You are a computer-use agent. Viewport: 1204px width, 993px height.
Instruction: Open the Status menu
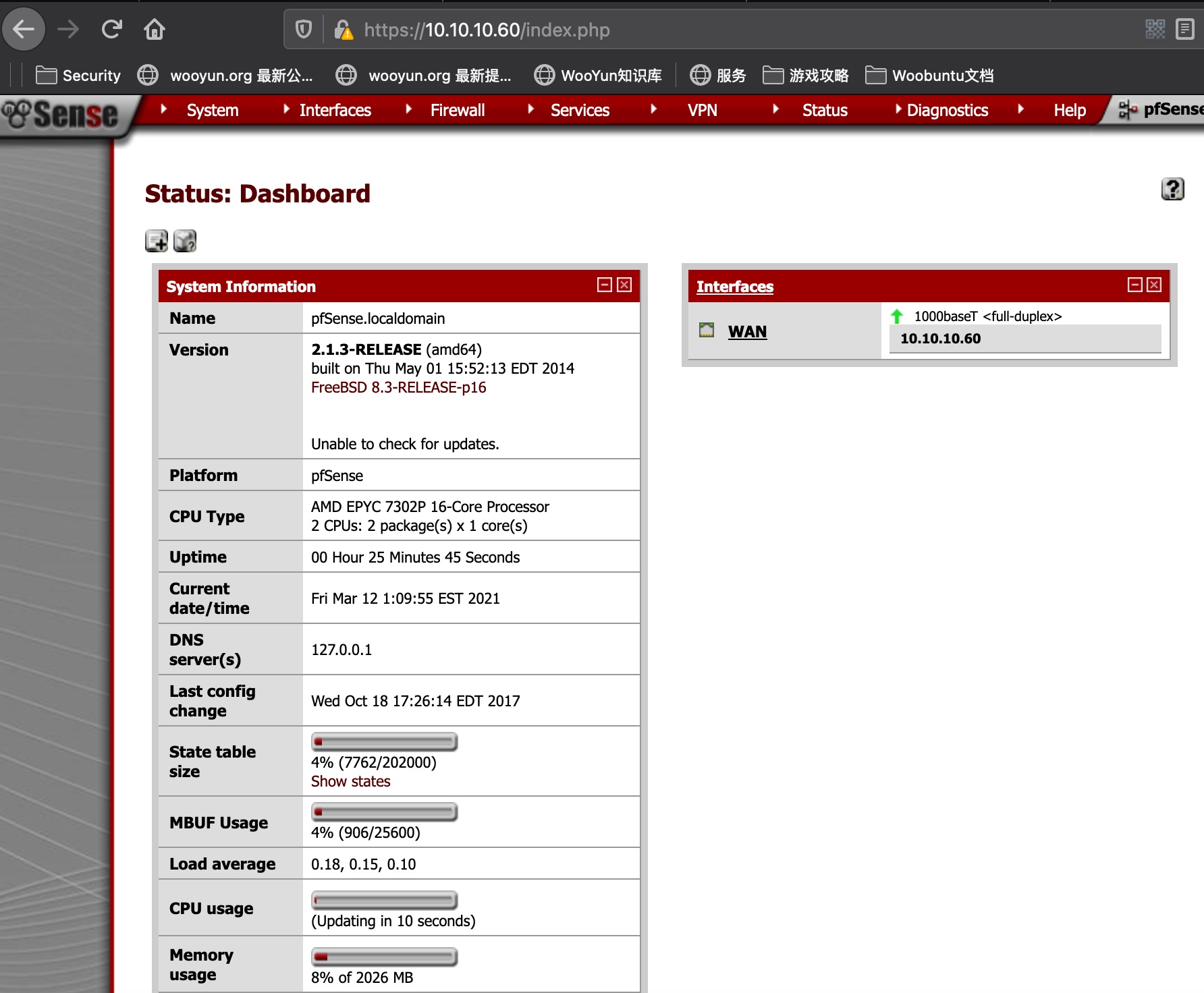point(825,110)
